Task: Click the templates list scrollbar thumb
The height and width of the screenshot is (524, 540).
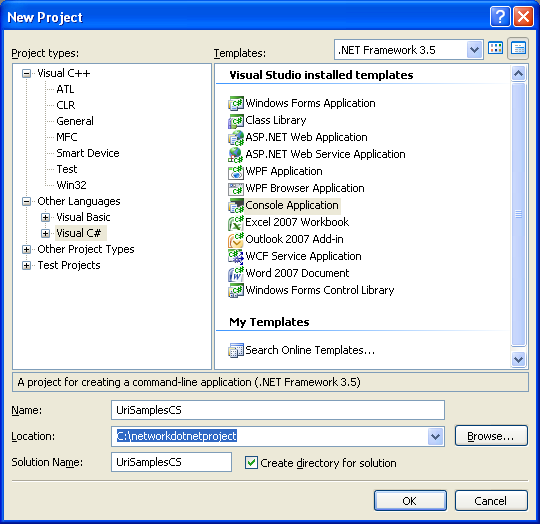Action: point(518,214)
